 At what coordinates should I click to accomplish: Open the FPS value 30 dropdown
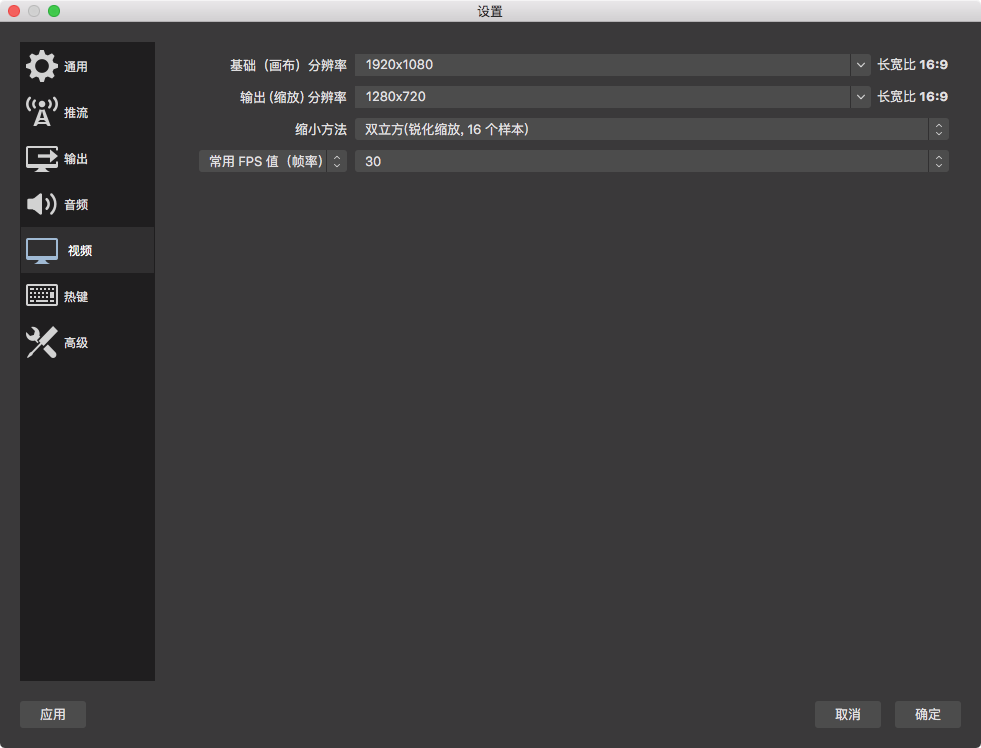click(650, 161)
